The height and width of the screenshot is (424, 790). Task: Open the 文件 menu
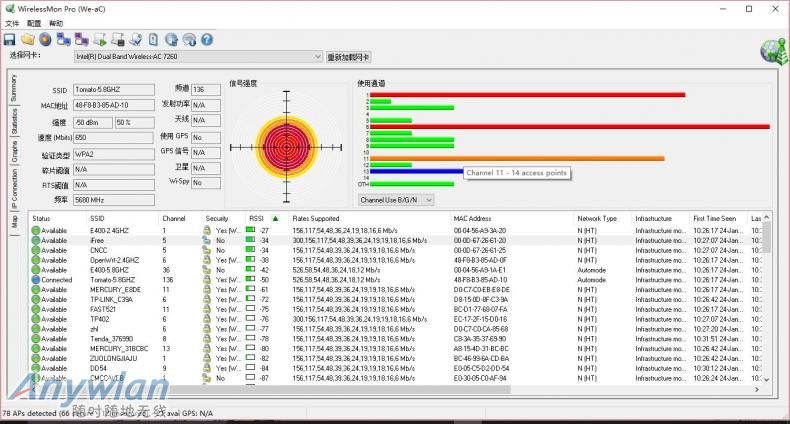12,23
